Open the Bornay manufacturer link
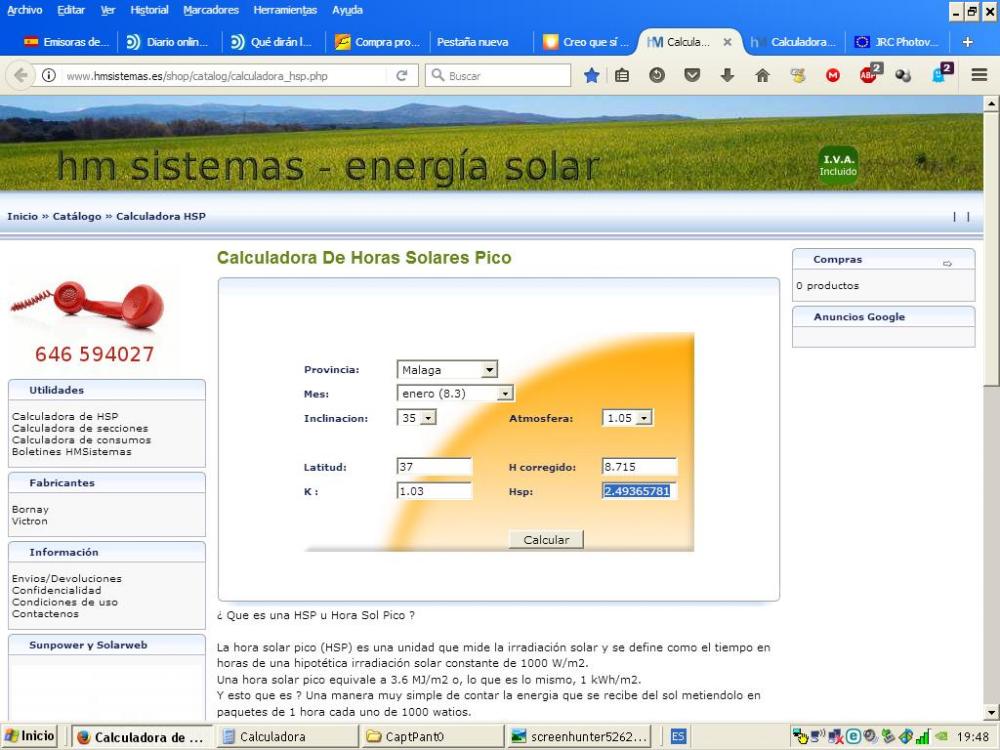 30,509
